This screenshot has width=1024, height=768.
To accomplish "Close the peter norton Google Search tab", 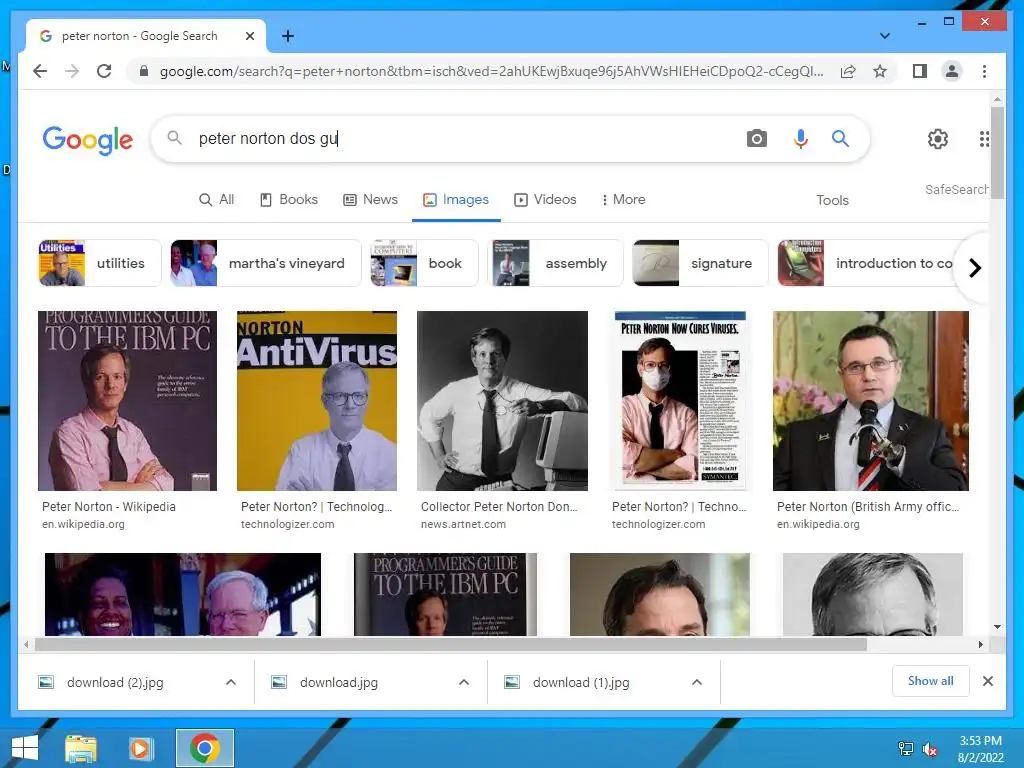I will [249, 36].
